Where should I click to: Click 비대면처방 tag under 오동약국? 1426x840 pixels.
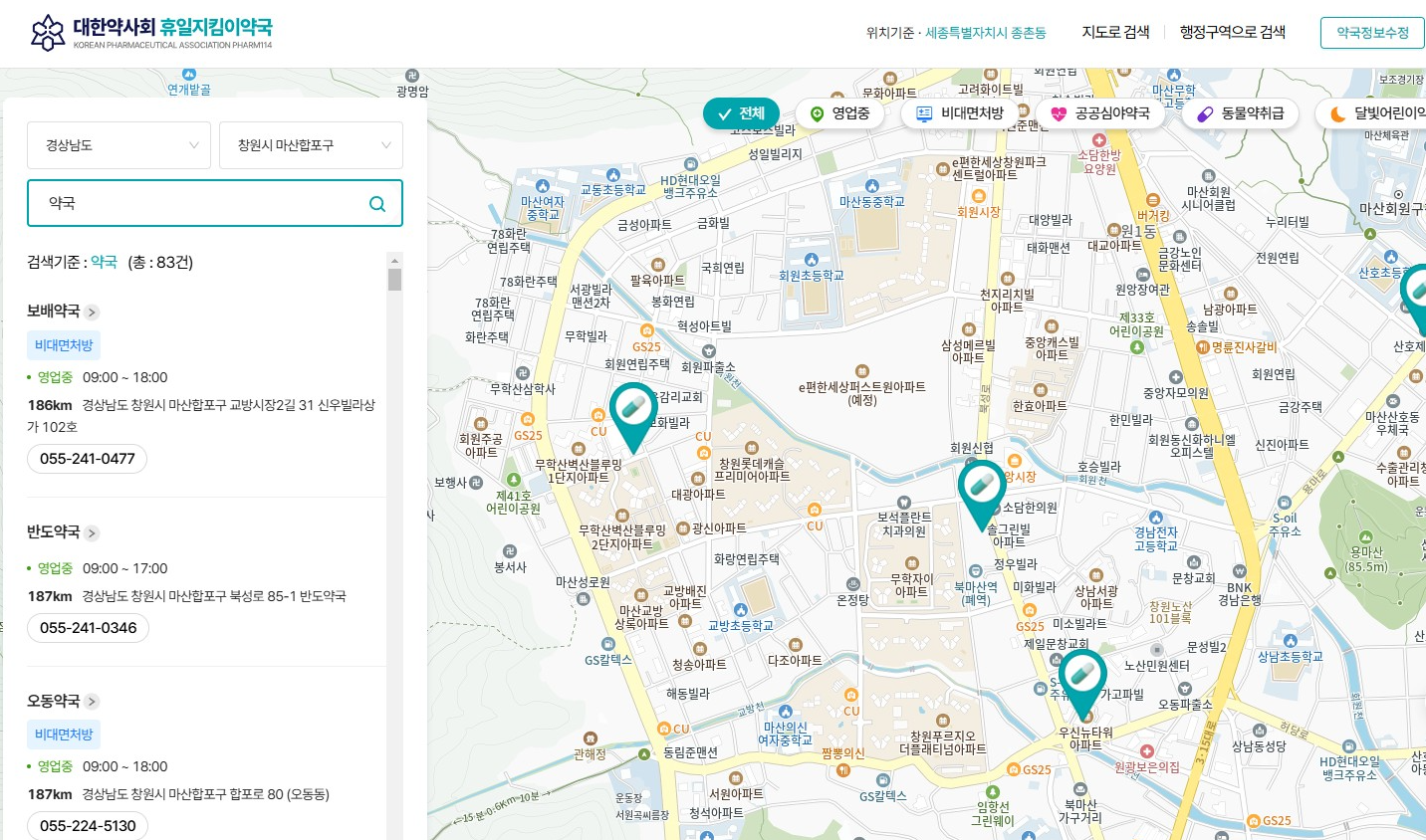(x=64, y=735)
